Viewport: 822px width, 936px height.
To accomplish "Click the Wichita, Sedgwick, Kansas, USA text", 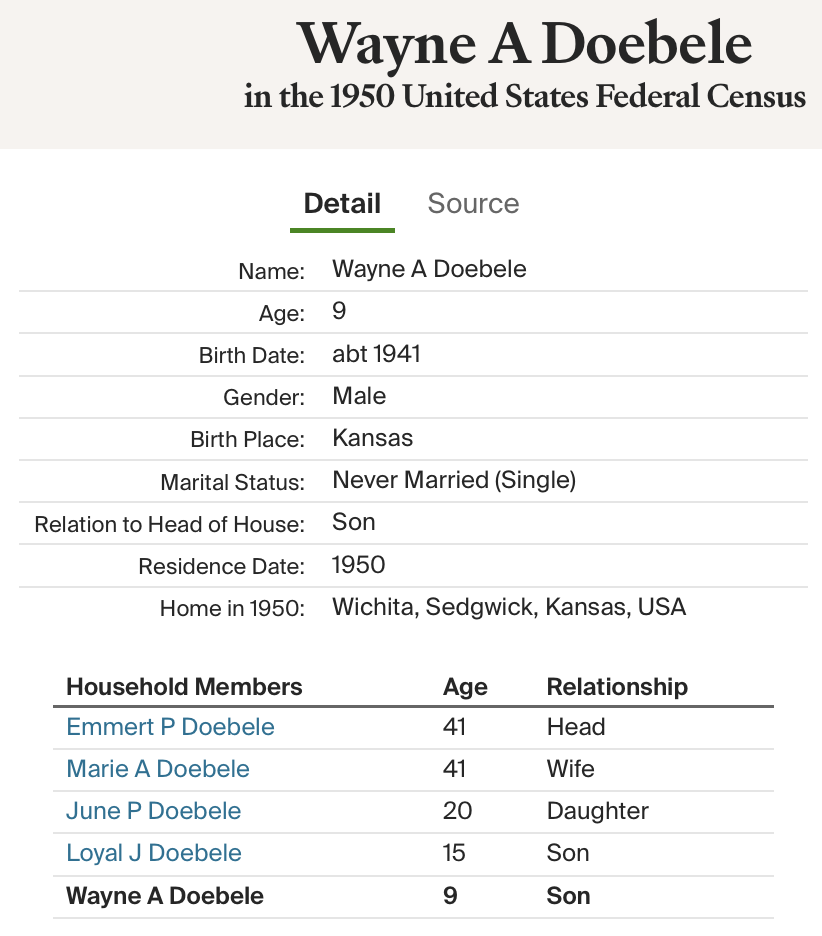I will click(x=509, y=607).
